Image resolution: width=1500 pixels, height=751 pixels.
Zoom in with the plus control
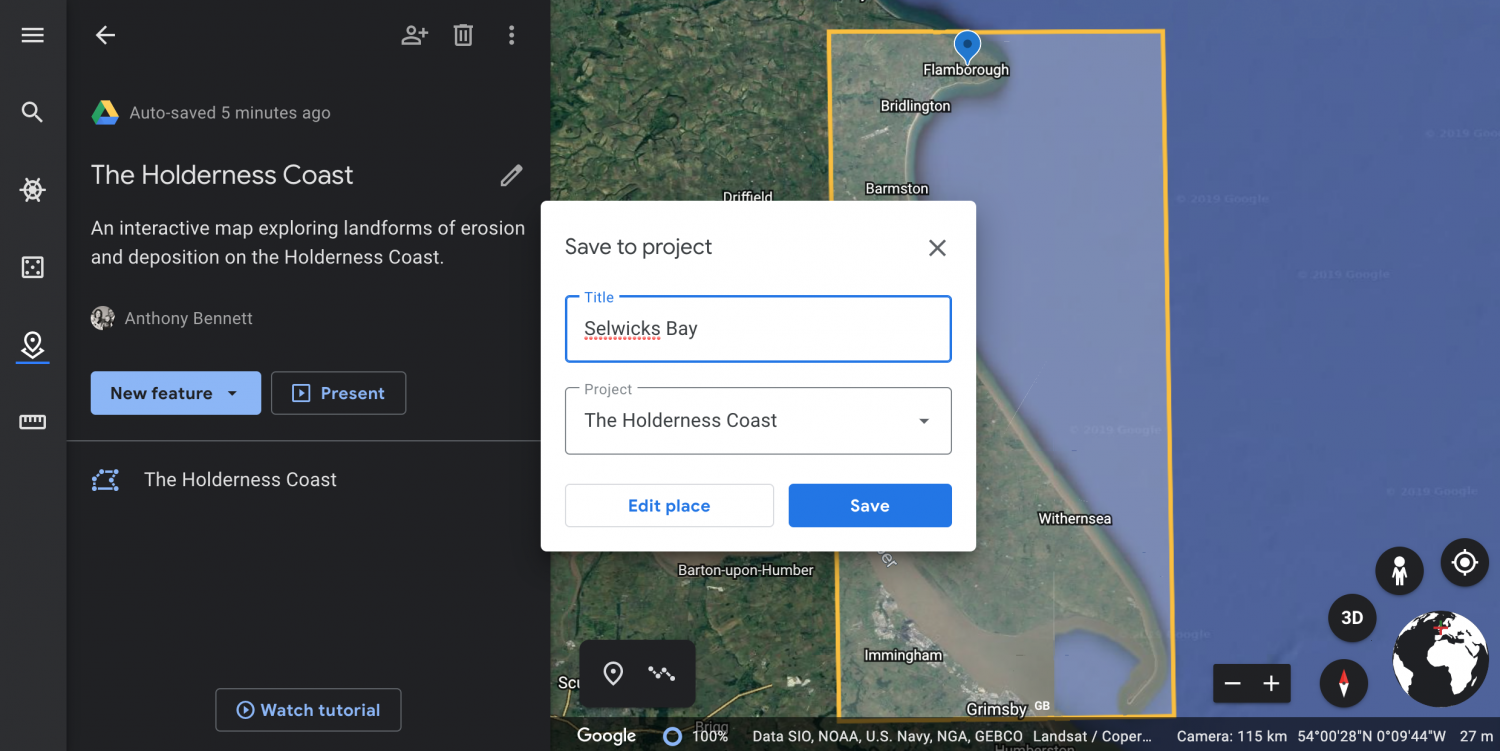1270,683
